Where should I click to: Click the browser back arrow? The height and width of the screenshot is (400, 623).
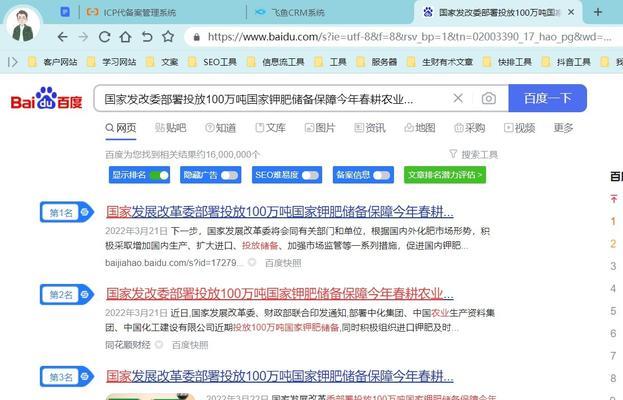pos(62,37)
